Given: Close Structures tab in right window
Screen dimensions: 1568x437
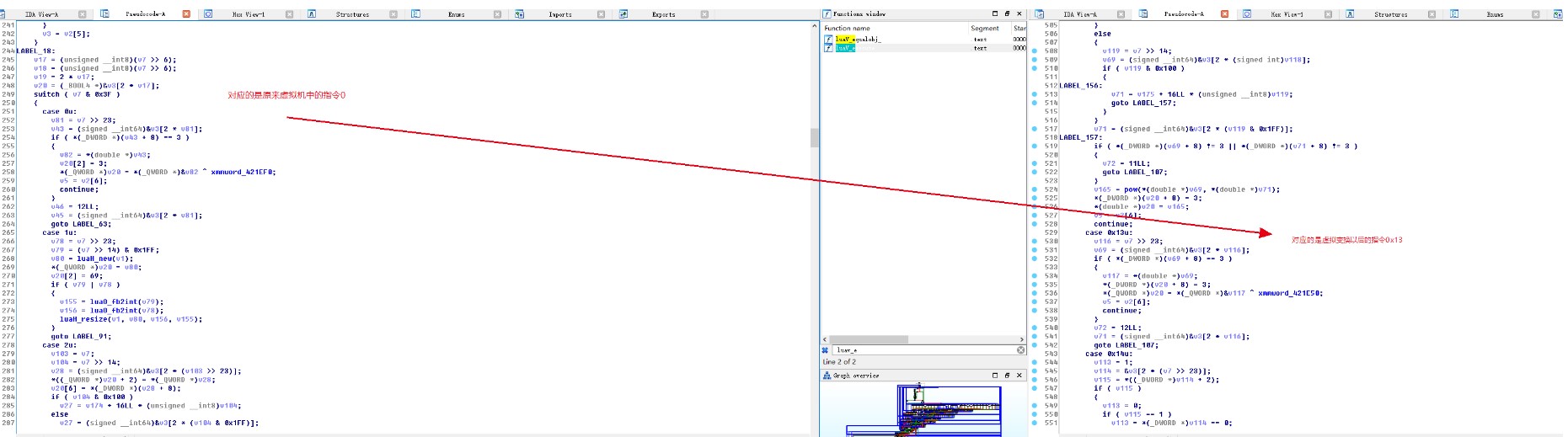Looking at the screenshot, I should pyautogui.click(x=1432, y=14).
